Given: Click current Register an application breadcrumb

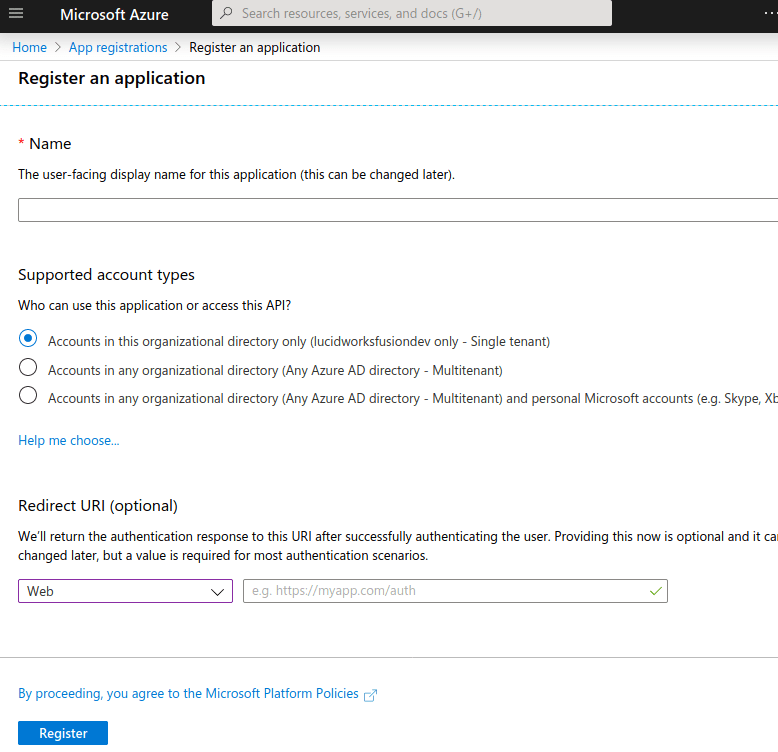Looking at the screenshot, I should coord(255,47).
